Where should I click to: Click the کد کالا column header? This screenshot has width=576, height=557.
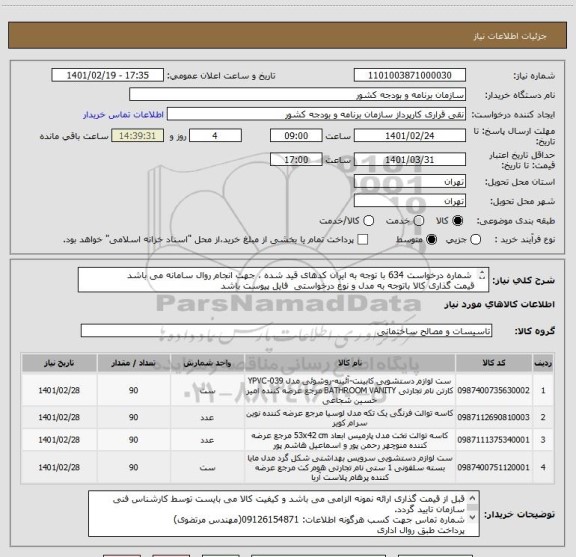494,363
